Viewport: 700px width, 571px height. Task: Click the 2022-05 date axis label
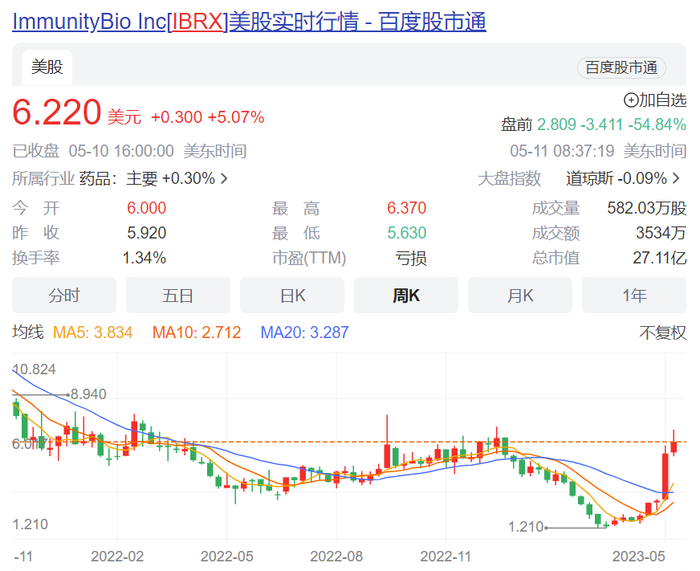coord(227,557)
